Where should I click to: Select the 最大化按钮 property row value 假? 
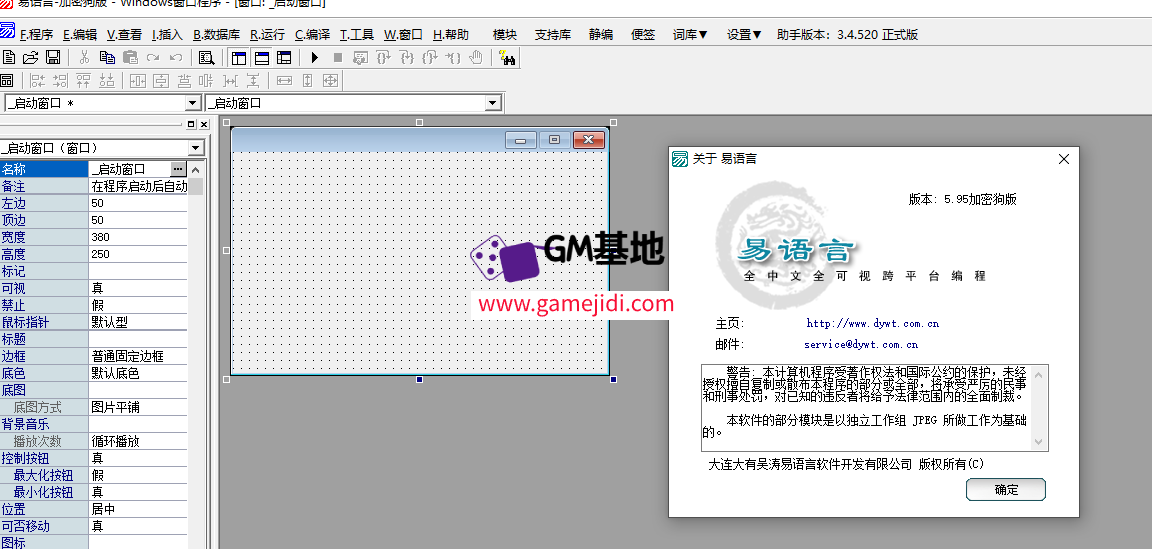138,476
